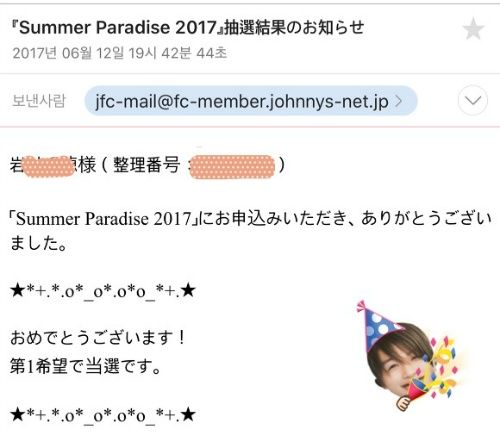Expand sender details with the circled chevron
This screenshot has height=448, width=500.
(473, 100)
